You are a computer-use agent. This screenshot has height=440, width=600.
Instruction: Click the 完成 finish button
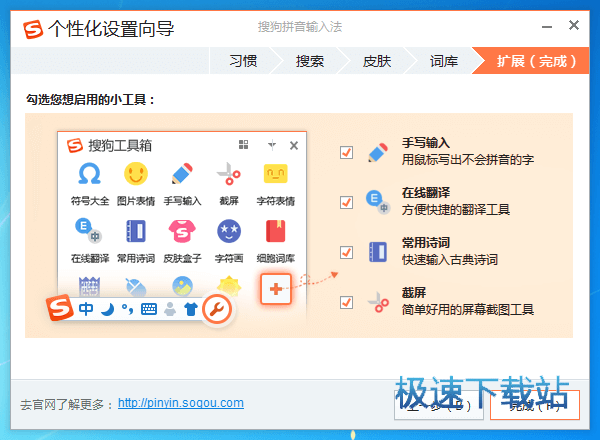(x=535, y=405)
